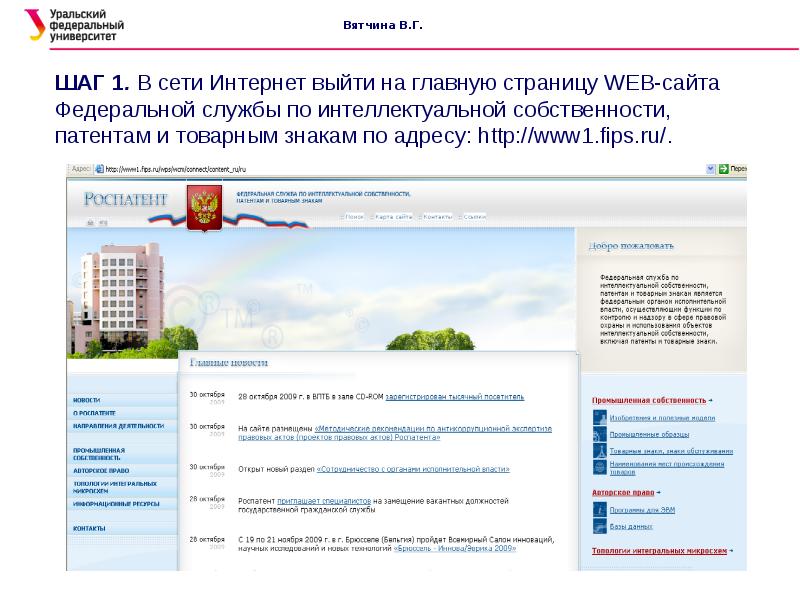
Task: Click the icon beside Изобретения и полезные модели
Action: 600,418
